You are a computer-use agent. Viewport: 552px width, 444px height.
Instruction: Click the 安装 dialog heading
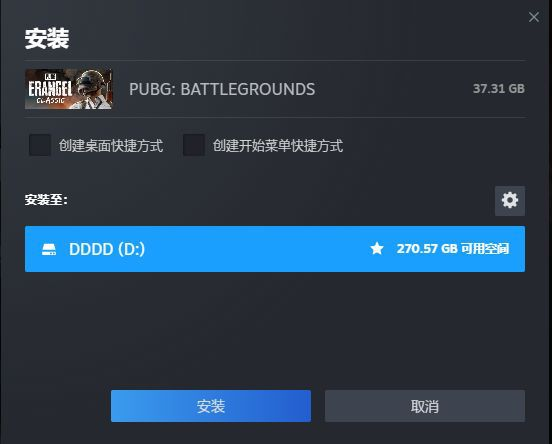[47, 38]
